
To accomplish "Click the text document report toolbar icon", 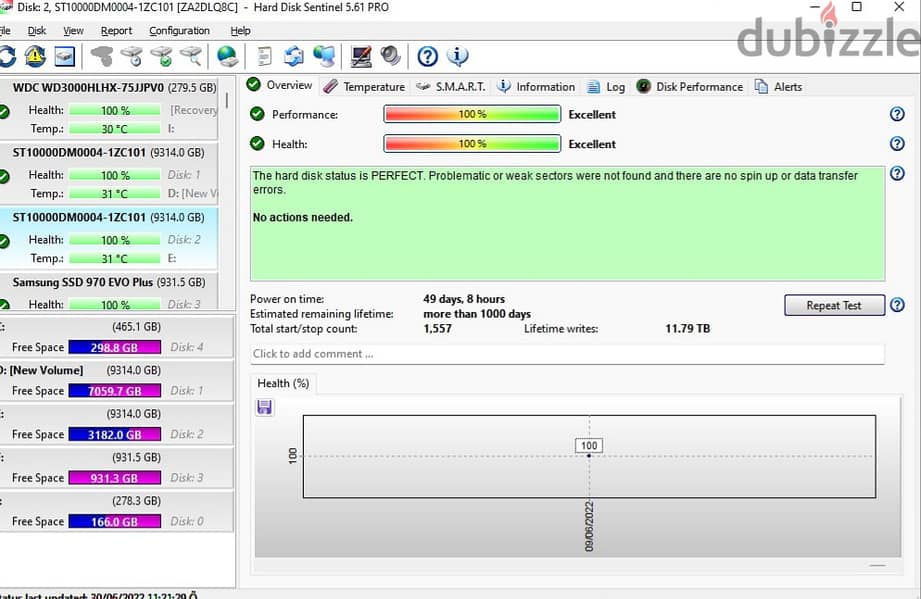I will [265, 56].
